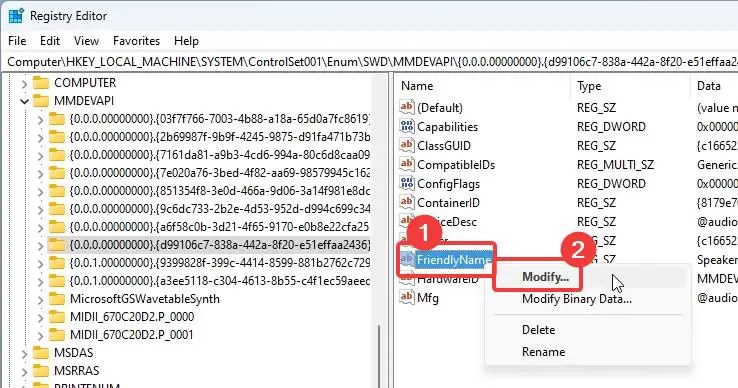Screen dimensions: 738x388
Task: Click the MSDAS folder icon
Action: click(x=41, y=352)
